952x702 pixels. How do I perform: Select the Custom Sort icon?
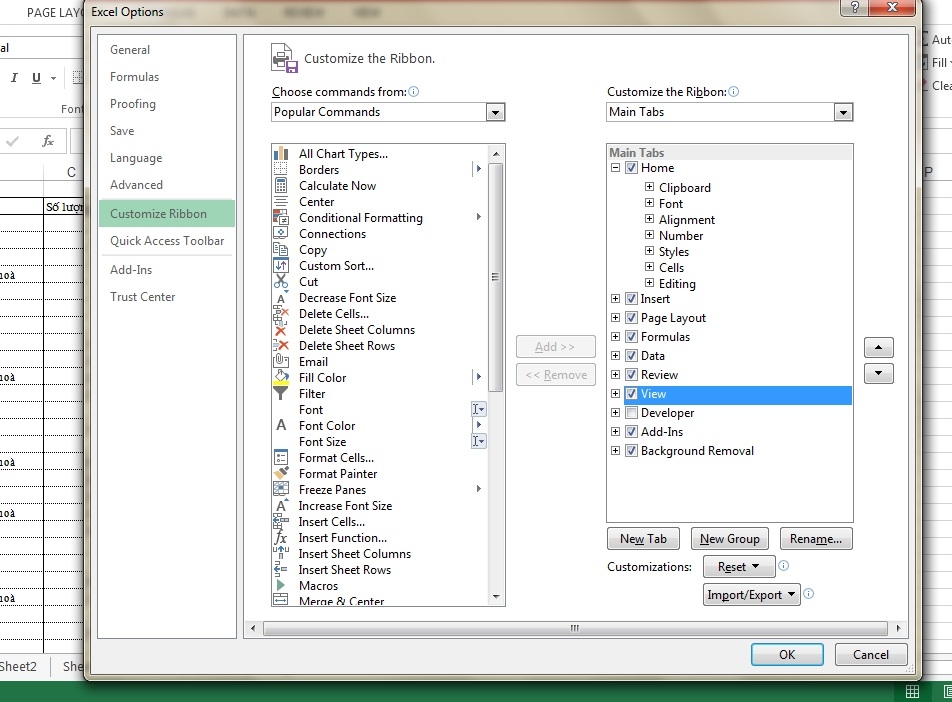point(280,265)
